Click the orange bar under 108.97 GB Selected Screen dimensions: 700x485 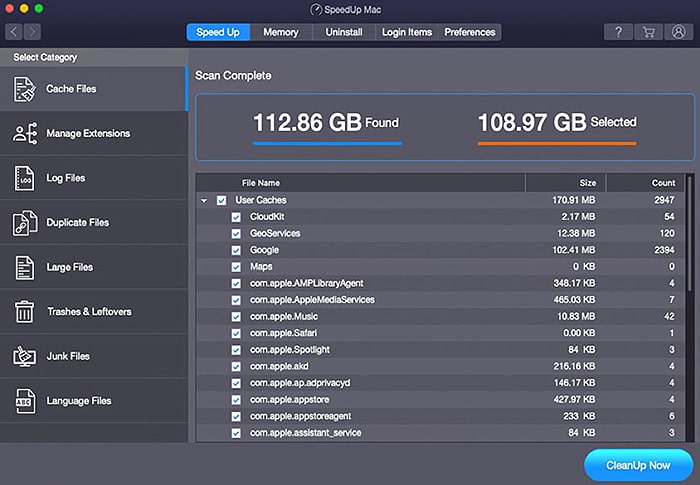[x=557, y=143]
